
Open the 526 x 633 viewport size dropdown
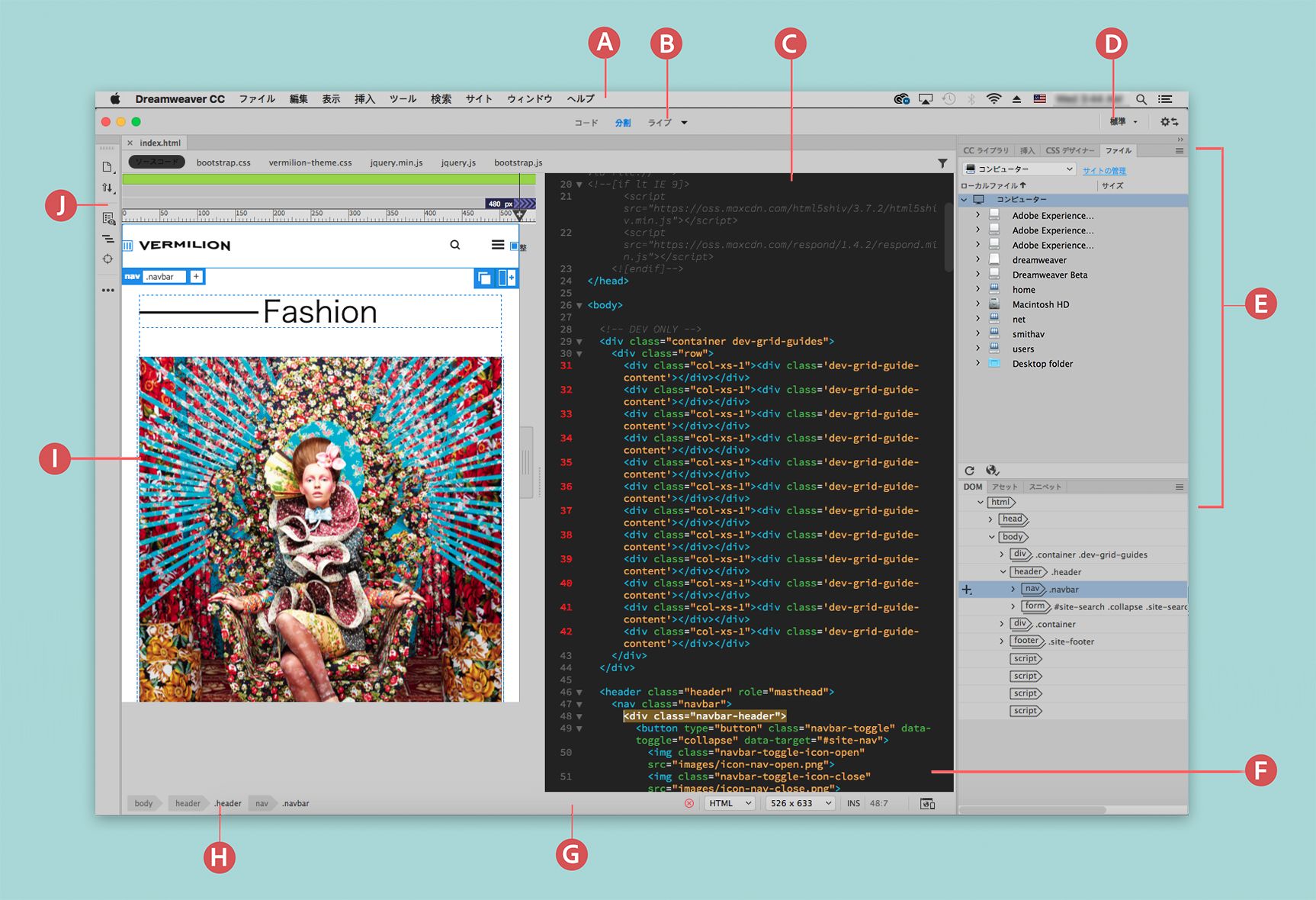tap(799, 803)
